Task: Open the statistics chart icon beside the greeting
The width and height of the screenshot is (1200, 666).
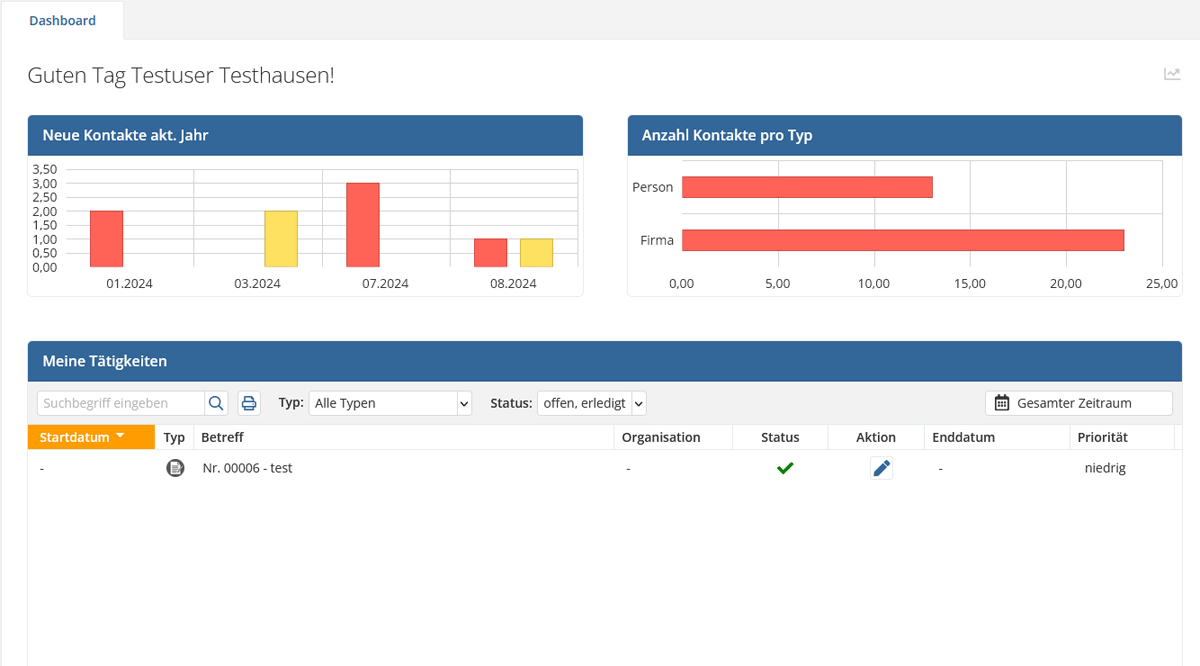Action: (1172, 74)
